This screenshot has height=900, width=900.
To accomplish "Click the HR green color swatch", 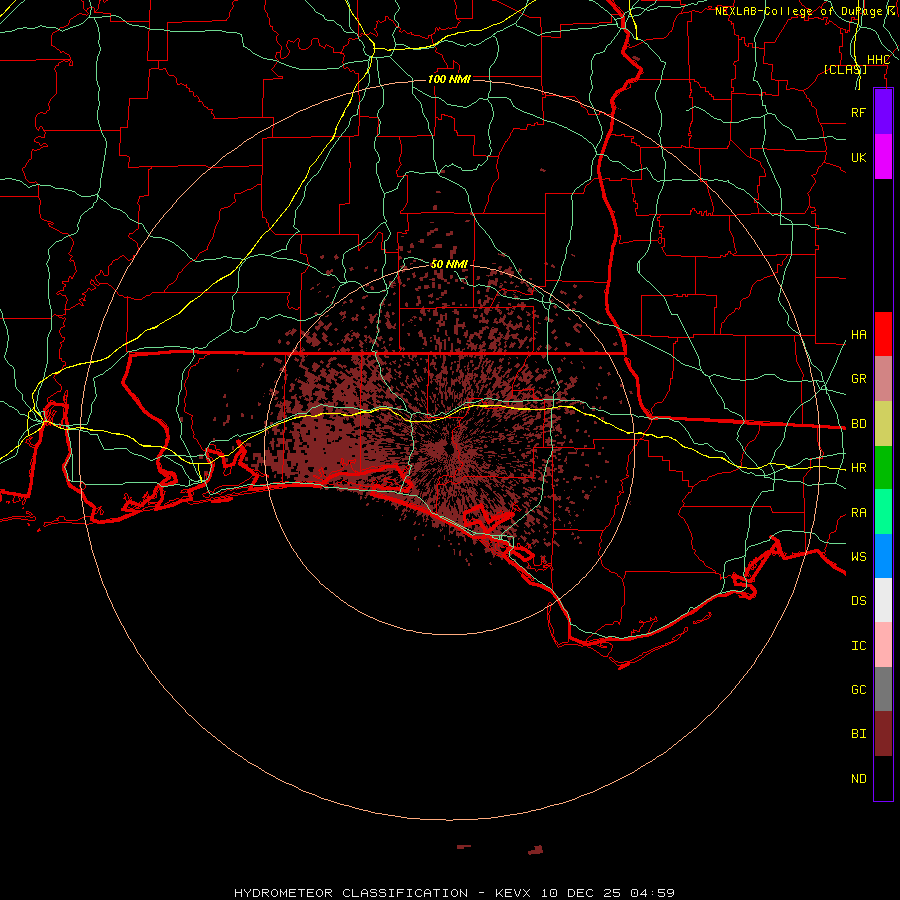I will [883, 468].
